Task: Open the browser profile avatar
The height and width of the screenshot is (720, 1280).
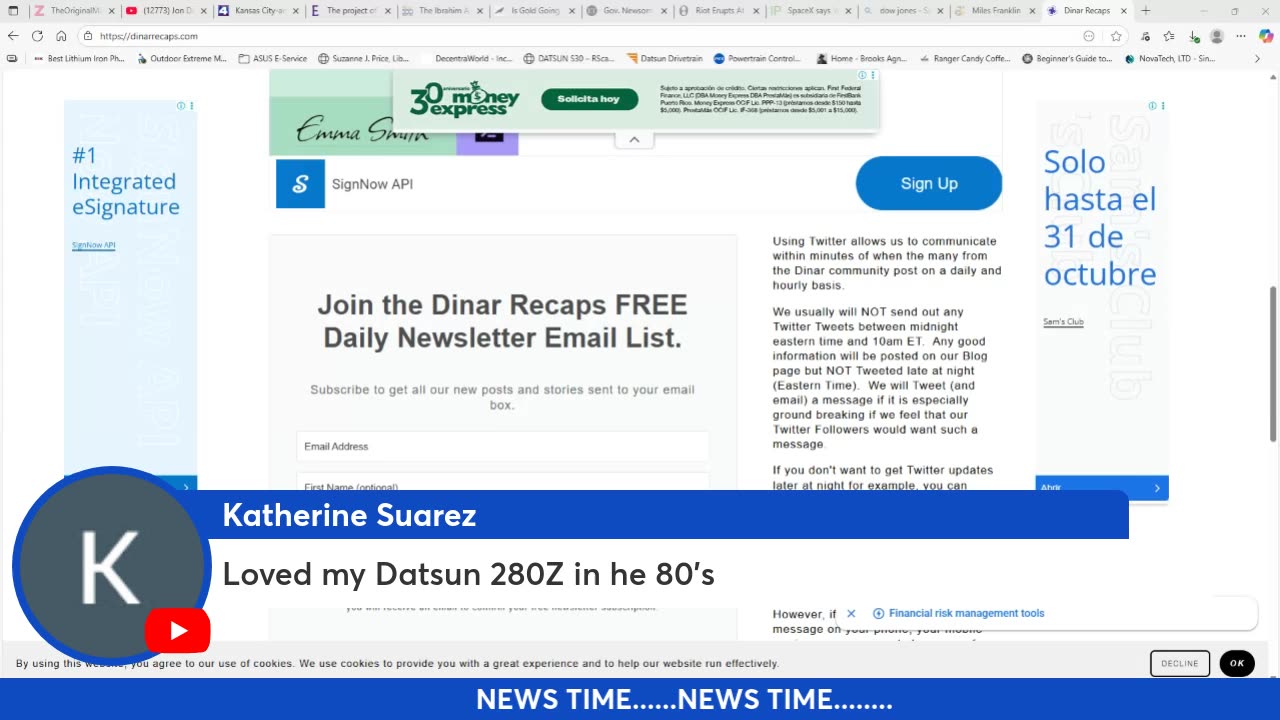Action: pyautogui.click(x=1217, y=36)
